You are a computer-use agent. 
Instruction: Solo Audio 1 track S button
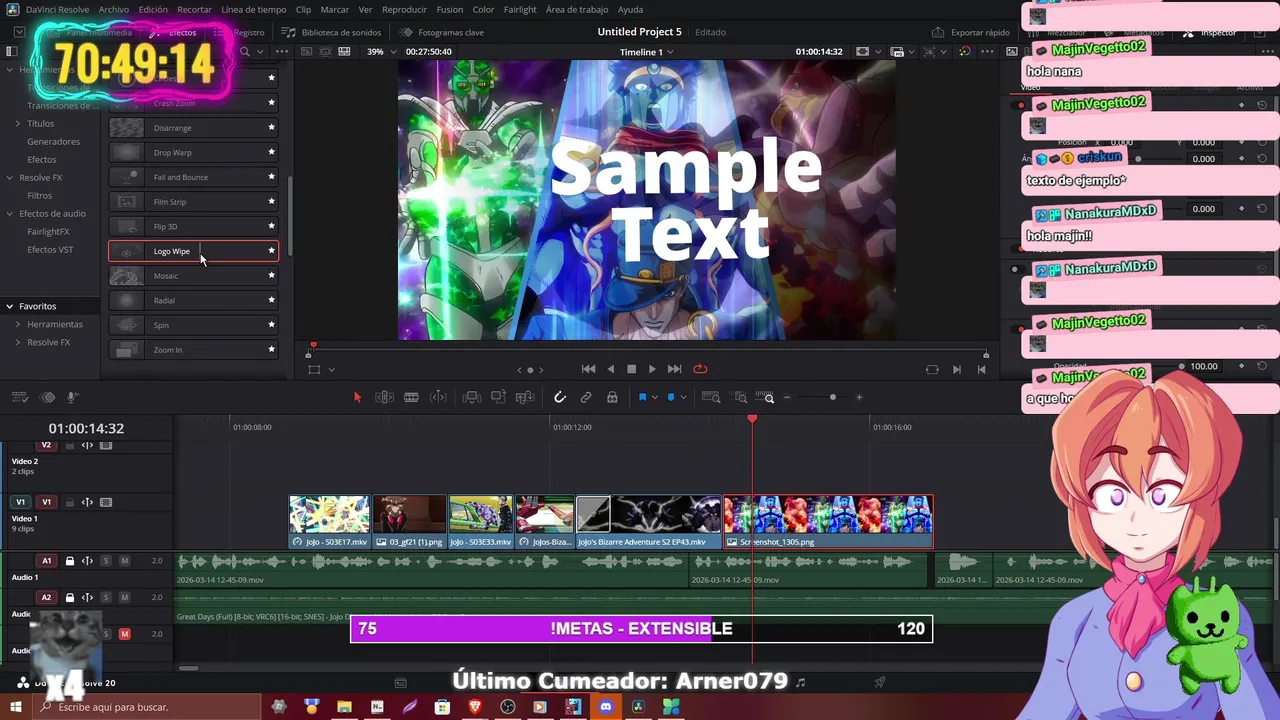(x=106, y=561)
